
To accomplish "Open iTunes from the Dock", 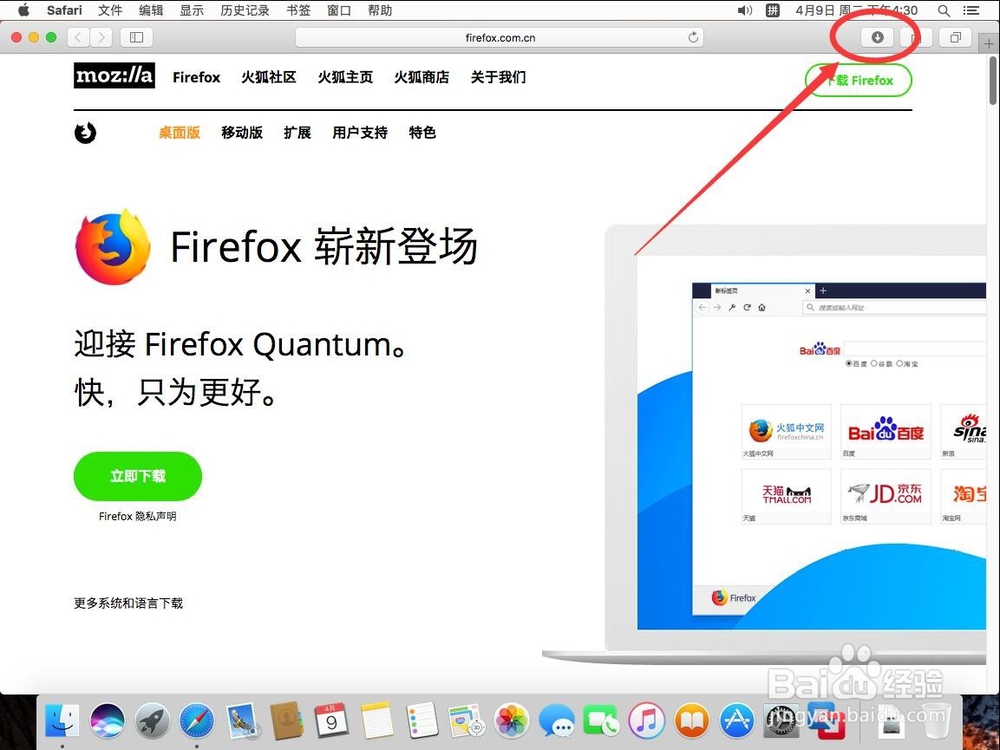I will tap(646, 721).
